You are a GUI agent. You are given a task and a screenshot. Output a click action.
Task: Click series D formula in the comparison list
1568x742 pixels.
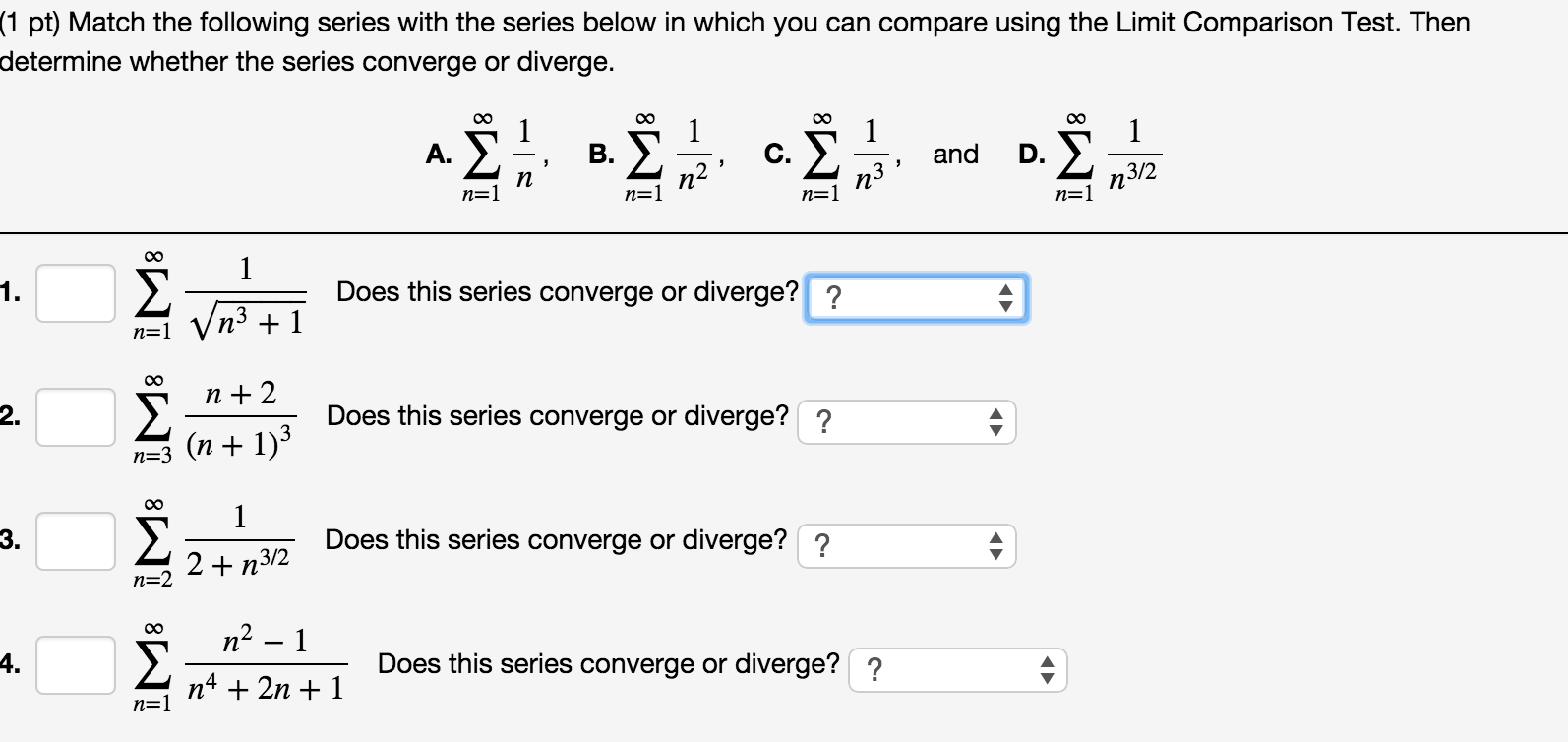click(1092, 154)
